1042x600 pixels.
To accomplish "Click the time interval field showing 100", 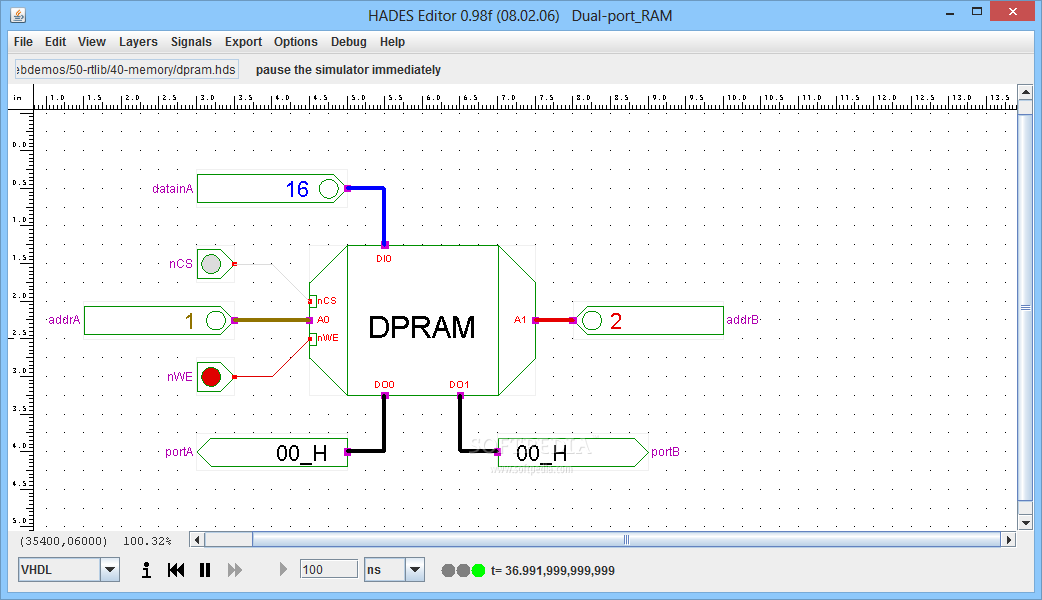I will (x=329, y=569).
